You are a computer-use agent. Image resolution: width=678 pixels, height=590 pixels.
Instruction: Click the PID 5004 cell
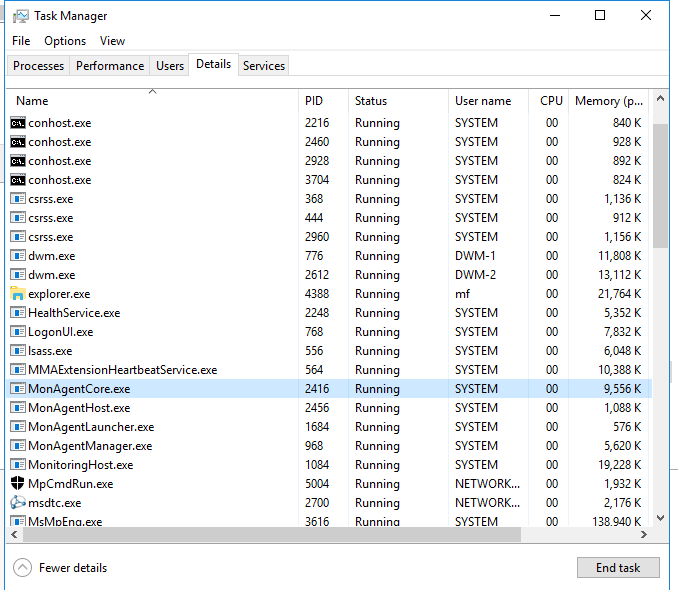317,484
